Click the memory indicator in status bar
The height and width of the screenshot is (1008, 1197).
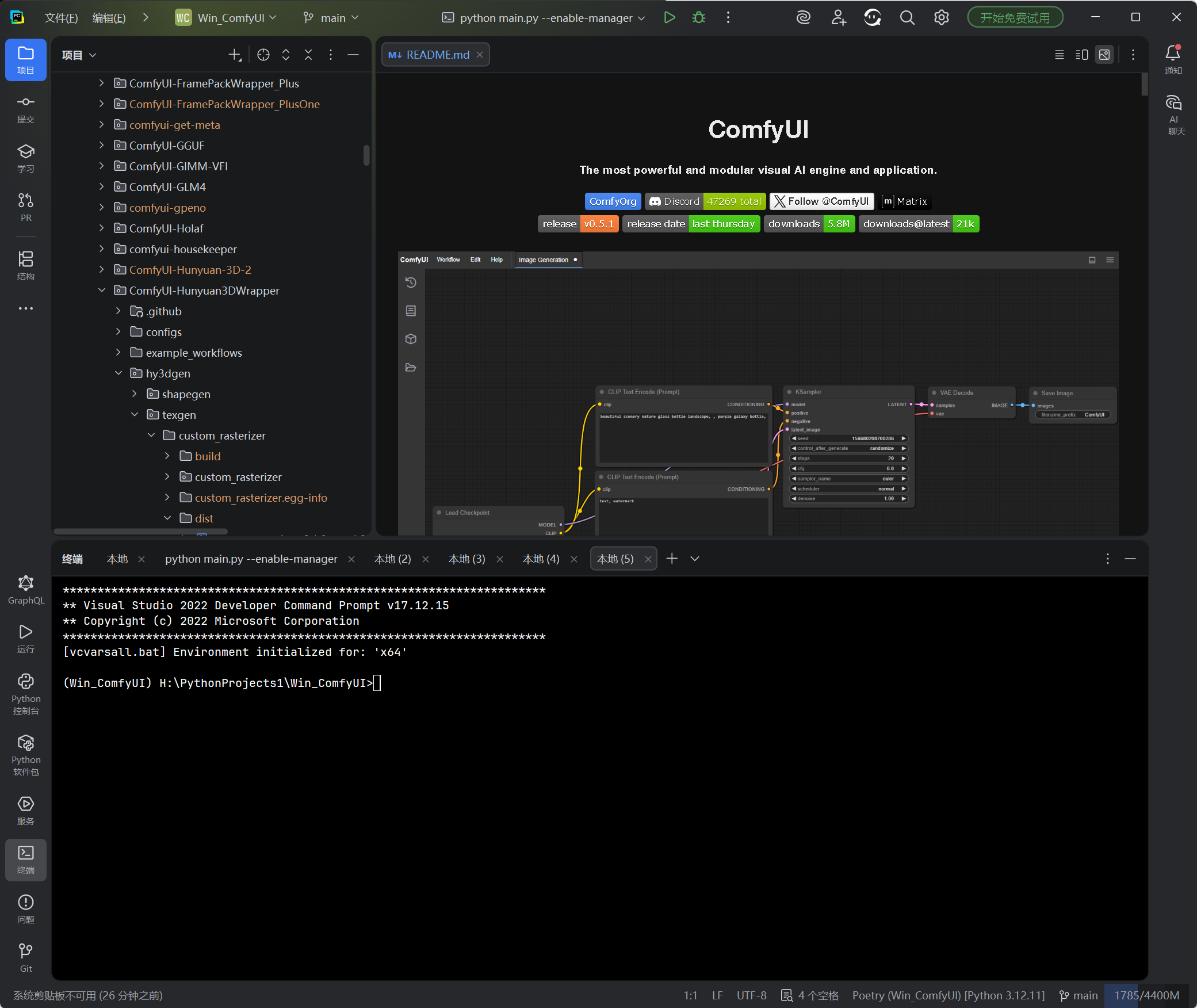coord(1146,995)
